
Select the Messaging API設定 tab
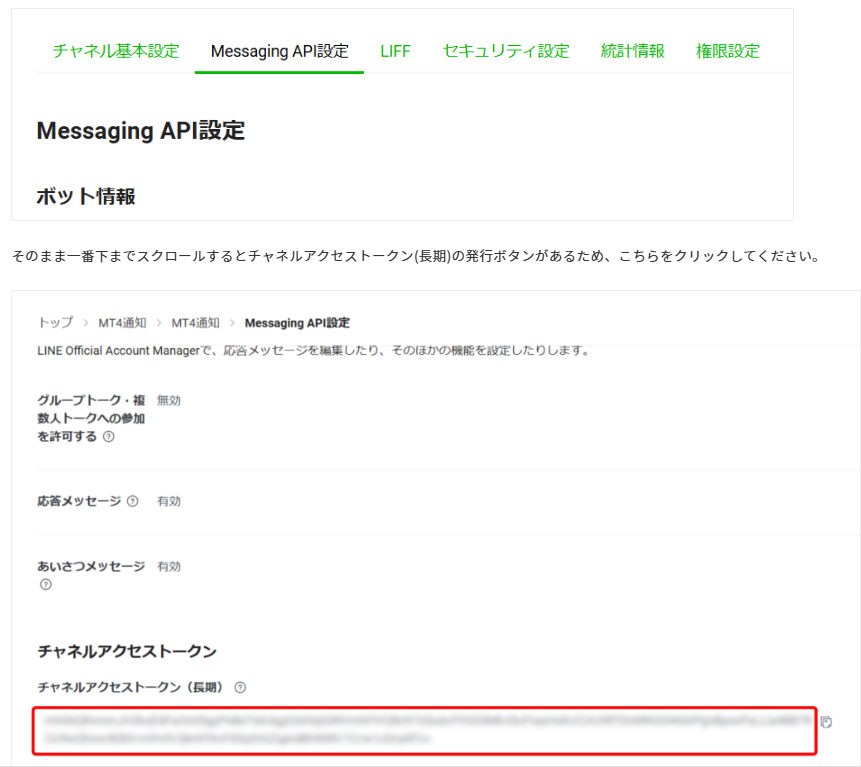279,51
